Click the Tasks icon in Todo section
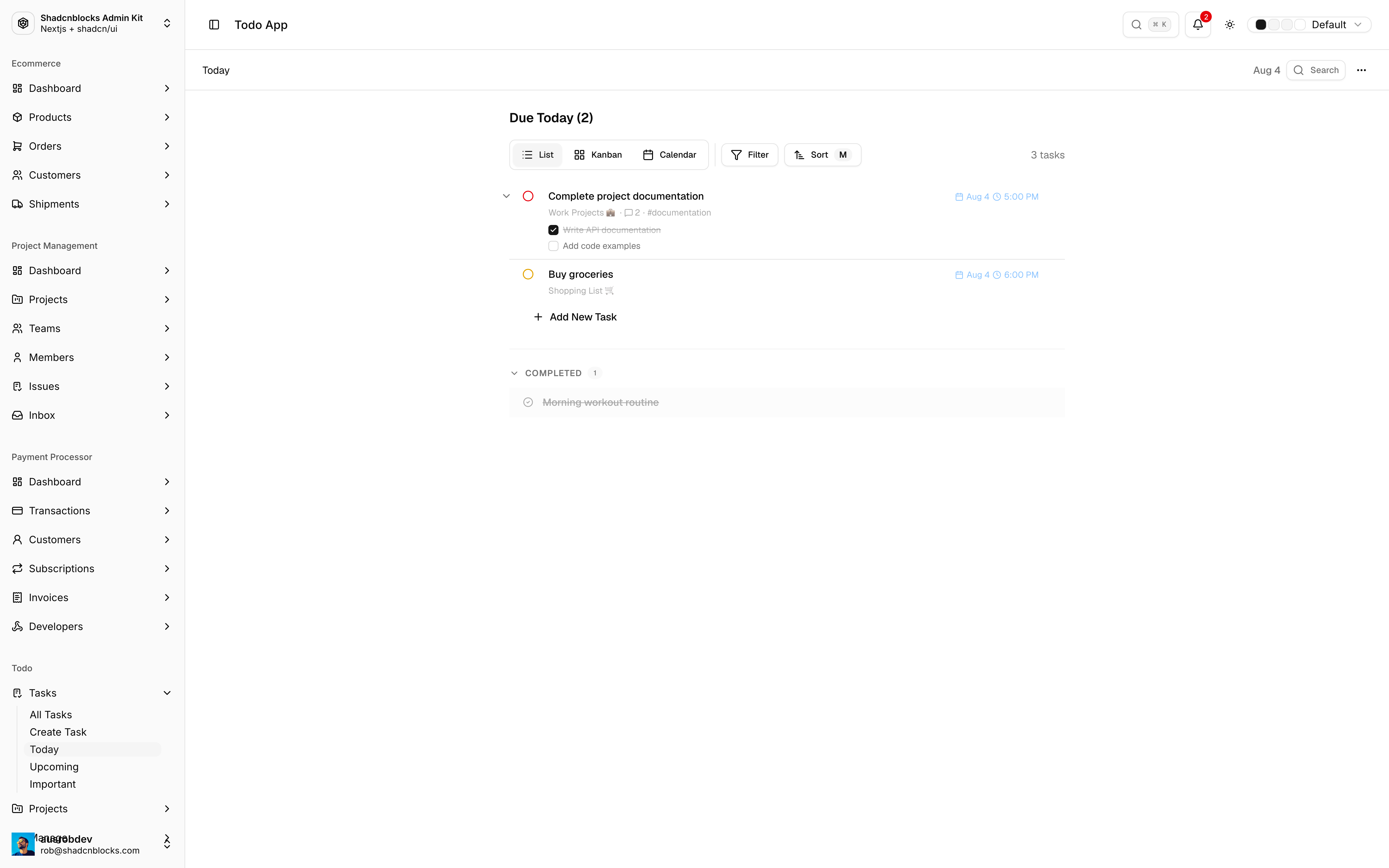1389x868 pixels. coord(17,693)
